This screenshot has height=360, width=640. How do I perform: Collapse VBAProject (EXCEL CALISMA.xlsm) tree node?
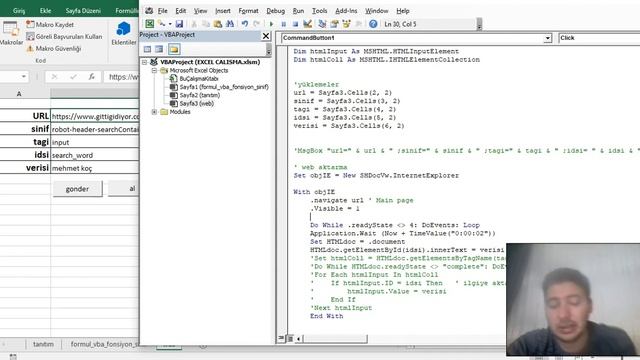point(144,62)
